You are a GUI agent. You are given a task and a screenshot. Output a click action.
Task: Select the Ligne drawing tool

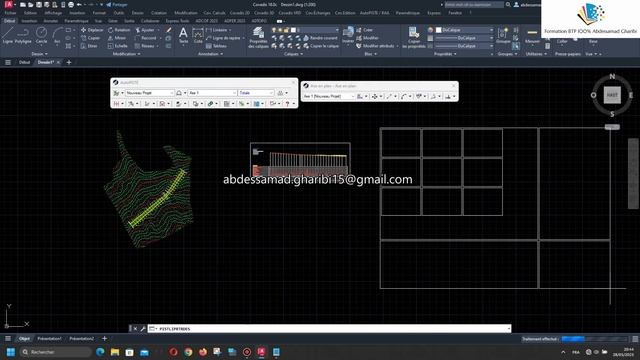[x=8, y=35]
